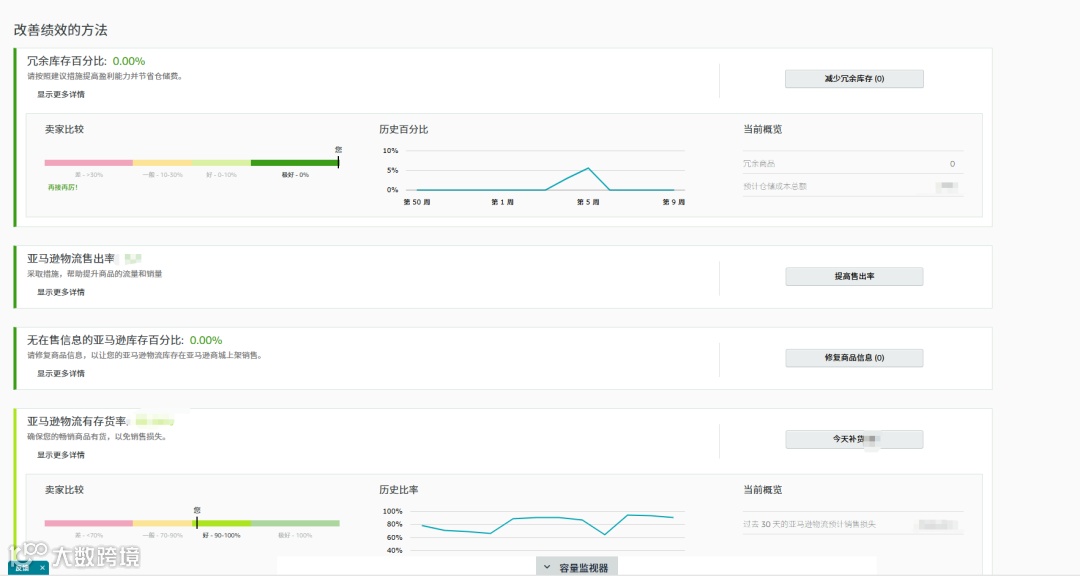1080x576 pixels.
Task: Click the peak near 第 5 周 on the 历史百分比 chart
Action: coord(588,169)
